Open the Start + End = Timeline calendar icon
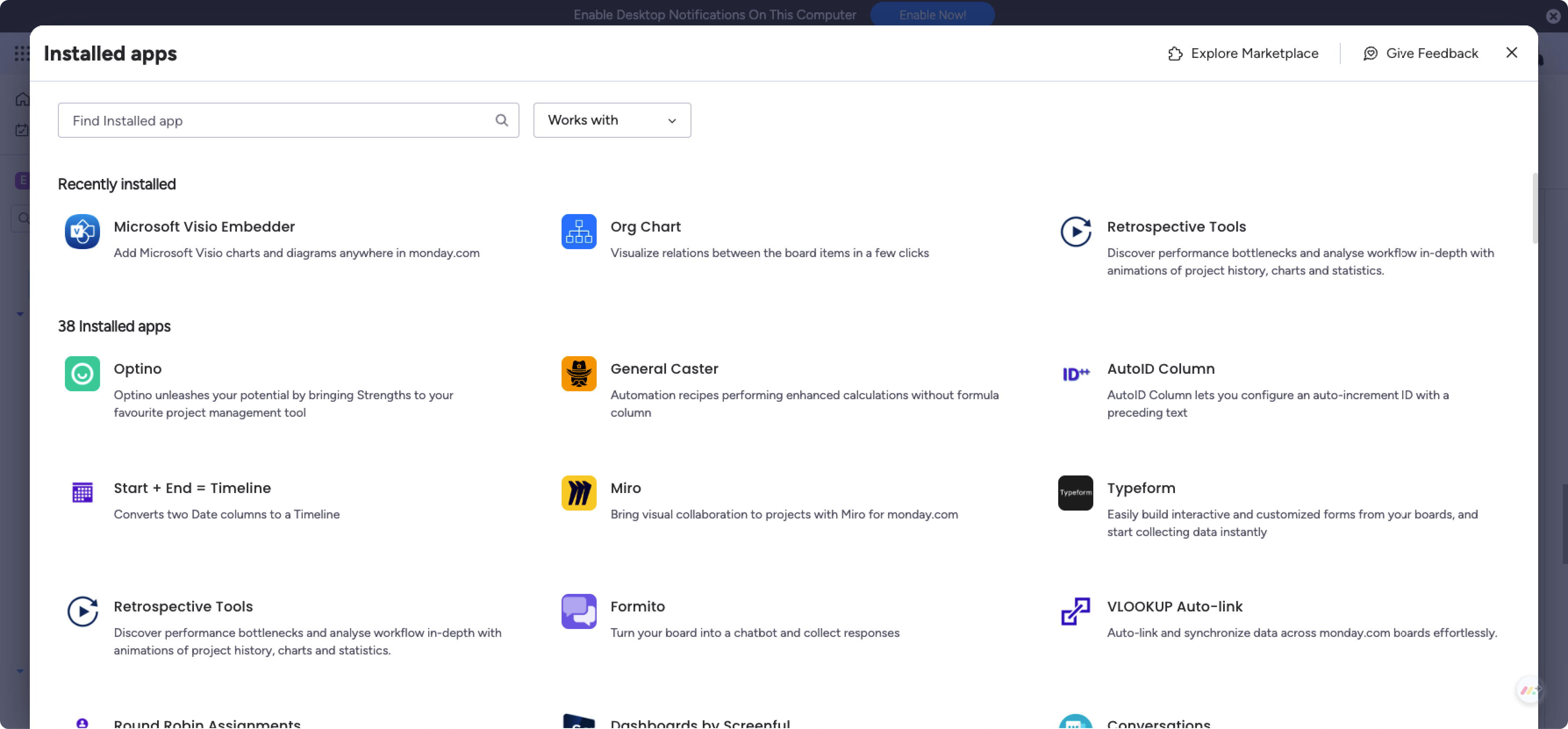1568x729 pixels. [x=82, y=492]
